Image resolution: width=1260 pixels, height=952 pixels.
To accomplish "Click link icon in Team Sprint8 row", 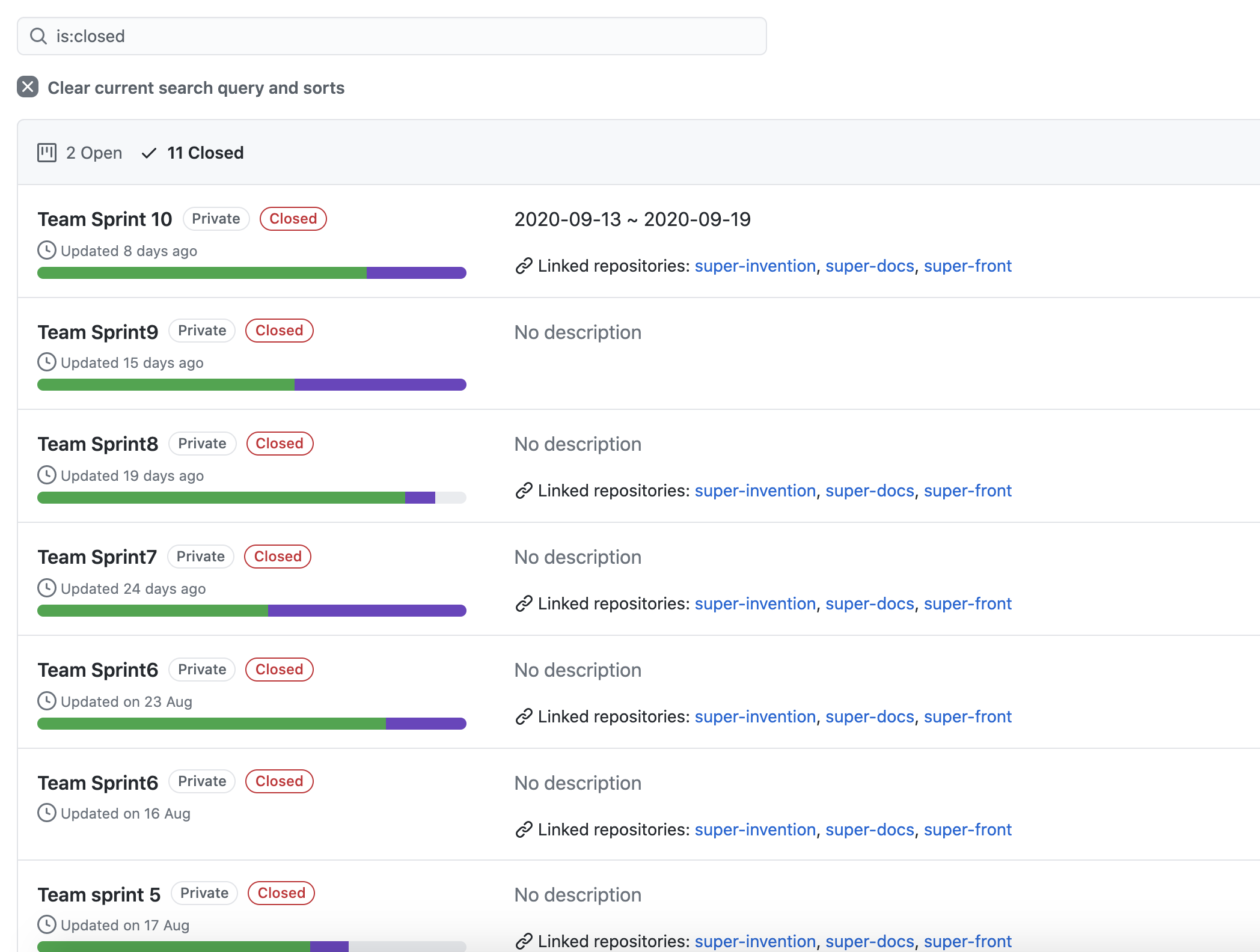I will coord(524,491).
